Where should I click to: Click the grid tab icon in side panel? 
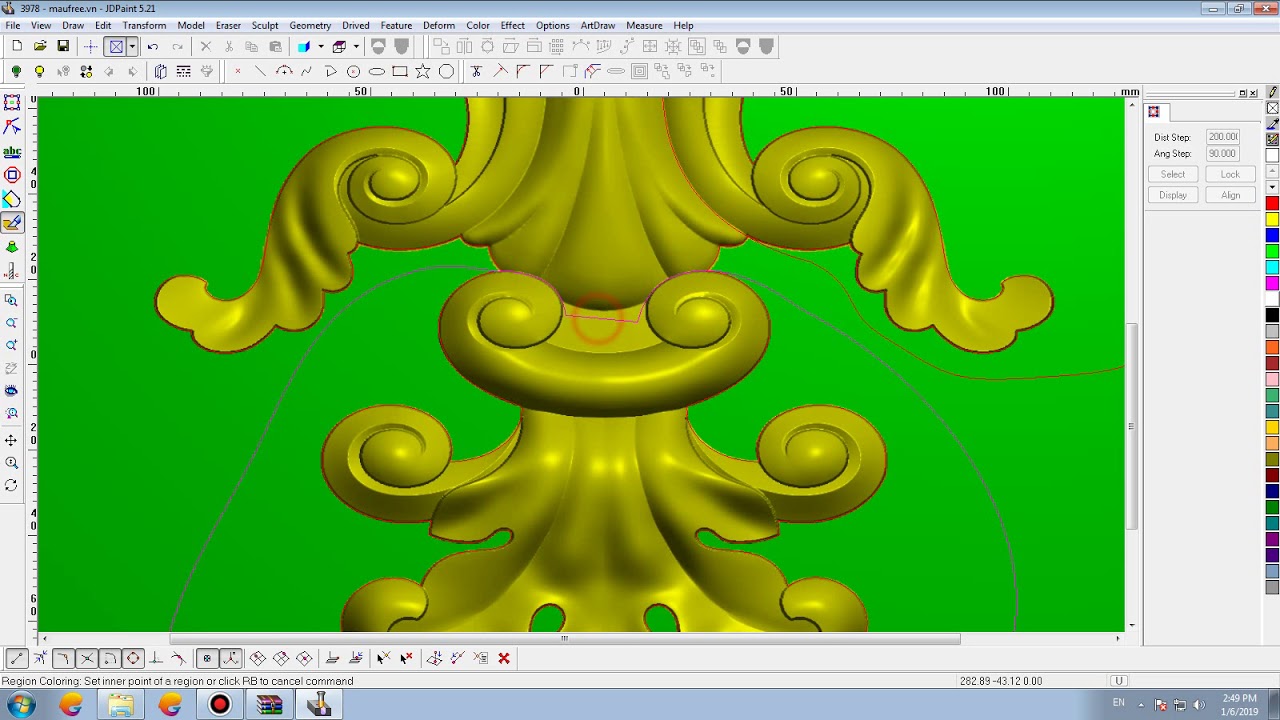[x=1154, y=112]
